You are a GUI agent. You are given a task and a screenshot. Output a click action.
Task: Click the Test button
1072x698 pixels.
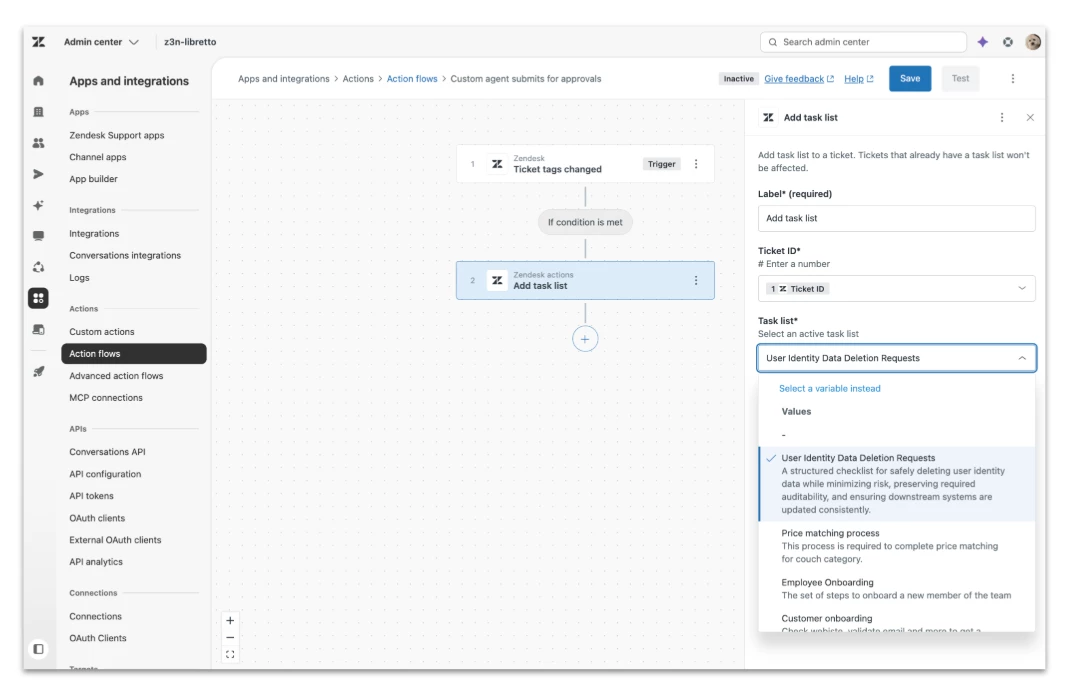tap(960, 79)
